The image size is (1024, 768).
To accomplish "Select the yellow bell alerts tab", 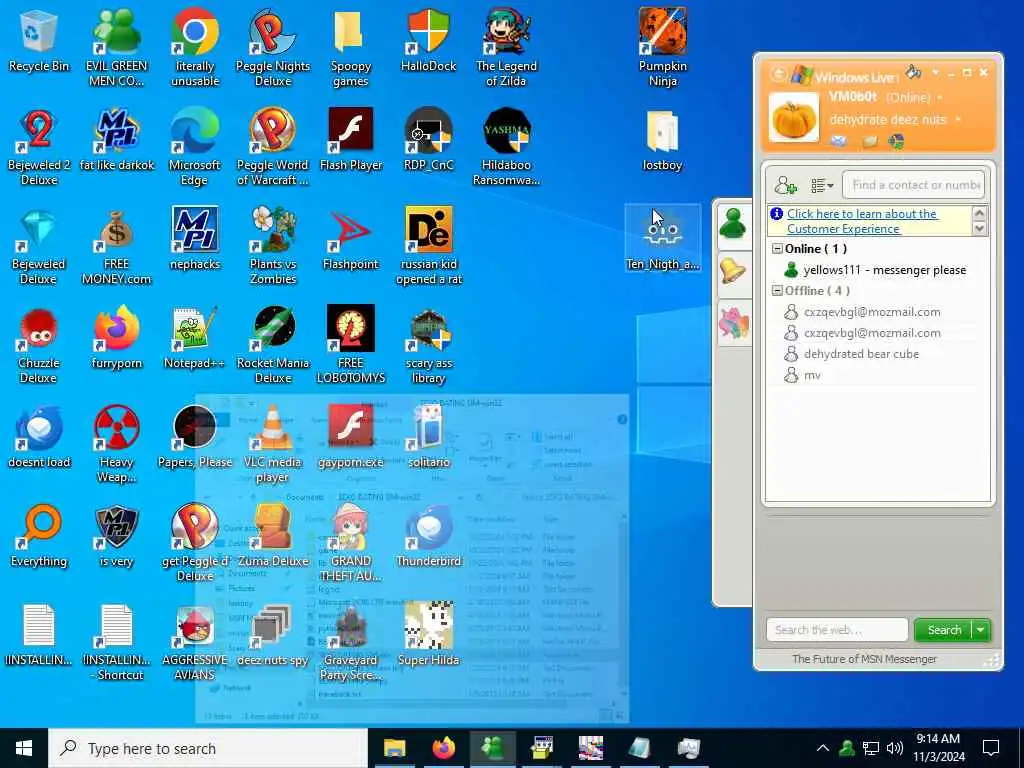I will (733, 271).
